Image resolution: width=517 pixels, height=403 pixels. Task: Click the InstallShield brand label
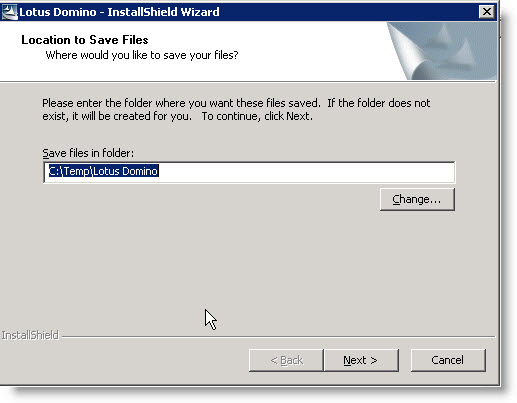point(30,335)
